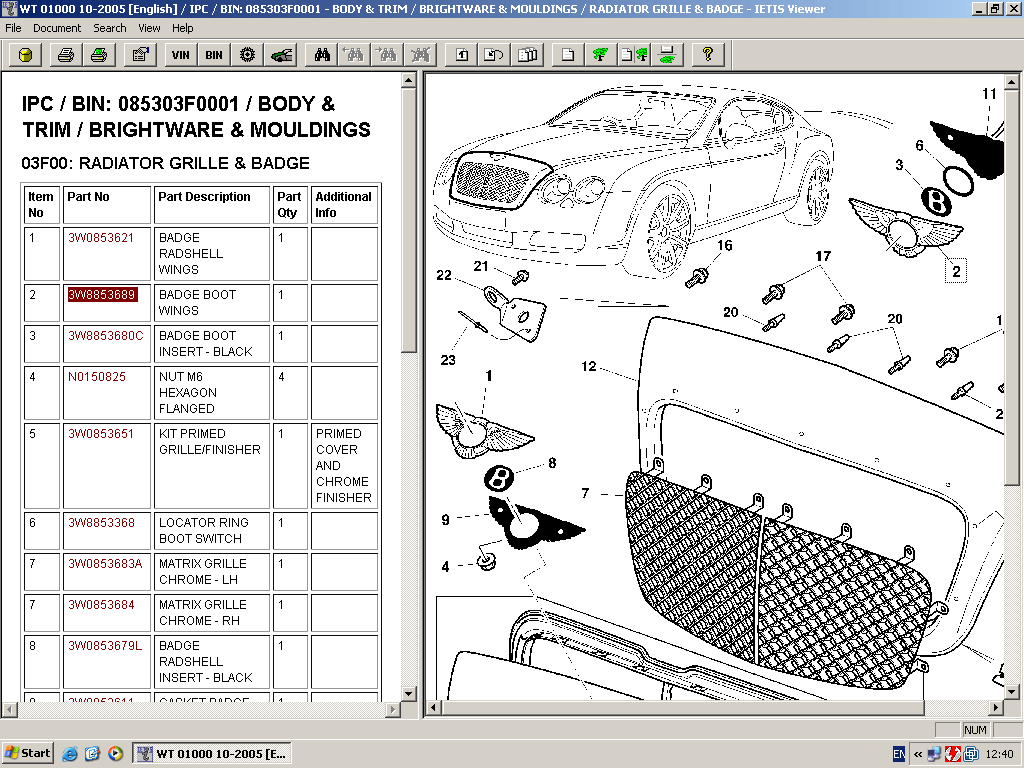Click the page with up arrow icon

coord(461,55)
